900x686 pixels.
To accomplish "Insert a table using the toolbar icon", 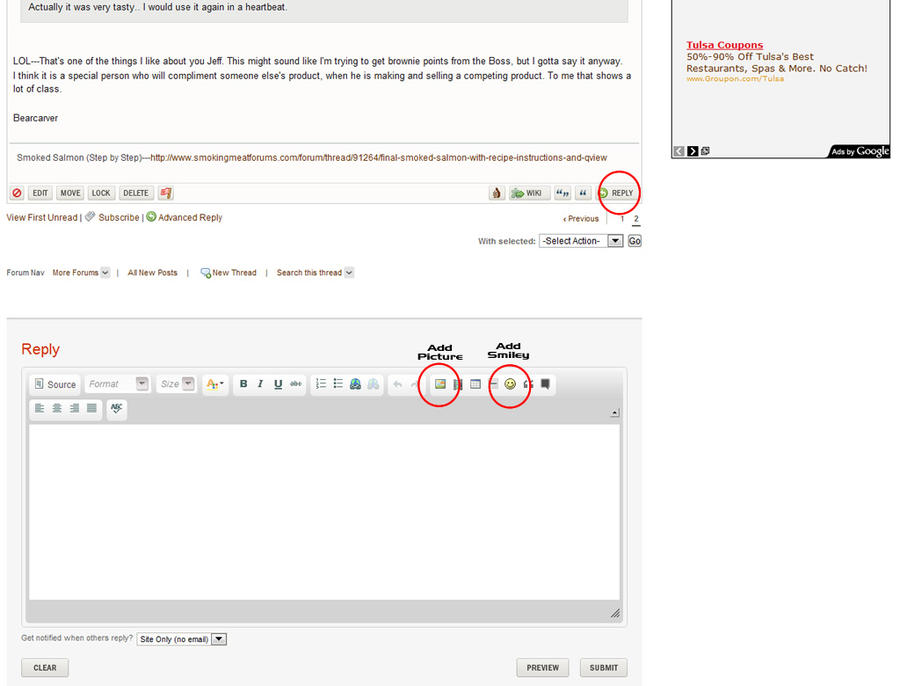I will 475,384.
